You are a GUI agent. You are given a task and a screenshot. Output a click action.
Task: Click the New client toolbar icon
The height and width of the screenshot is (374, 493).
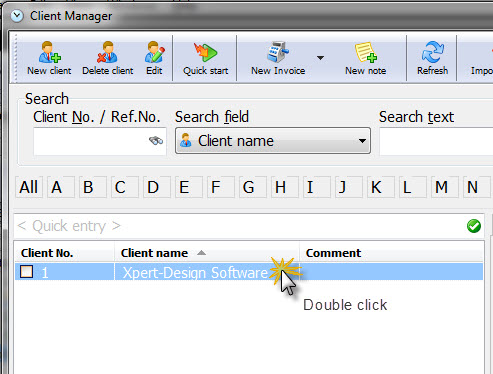point(49,58)
